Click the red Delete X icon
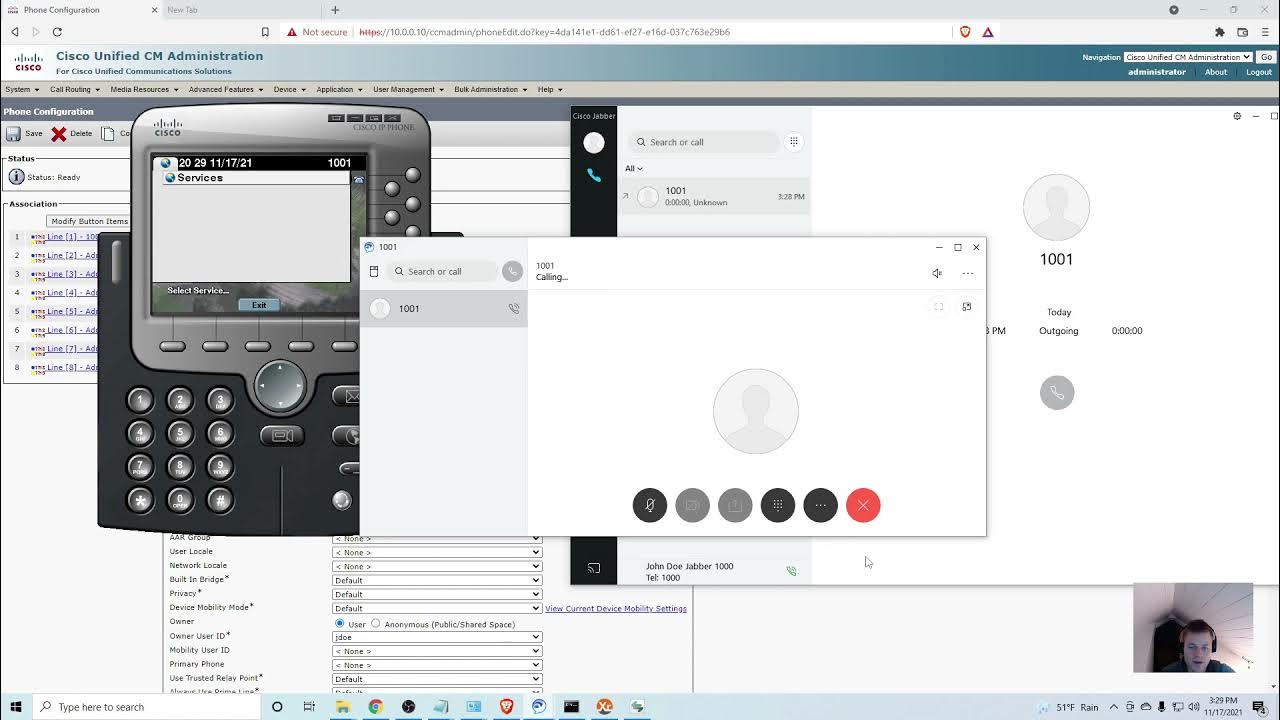 click(x=59, y=133)
